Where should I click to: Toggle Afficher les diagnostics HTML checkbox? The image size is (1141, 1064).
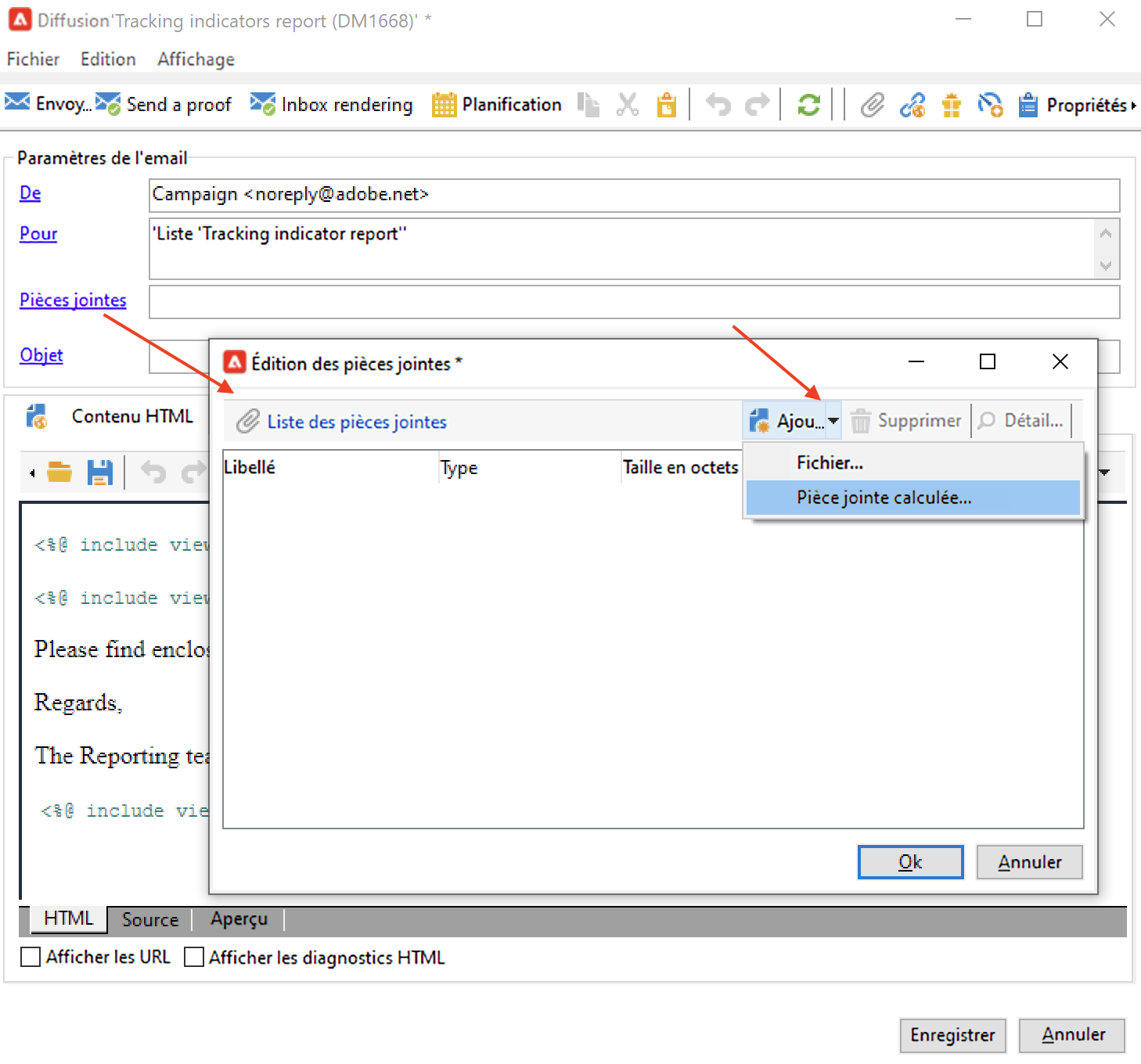point(194,957)
